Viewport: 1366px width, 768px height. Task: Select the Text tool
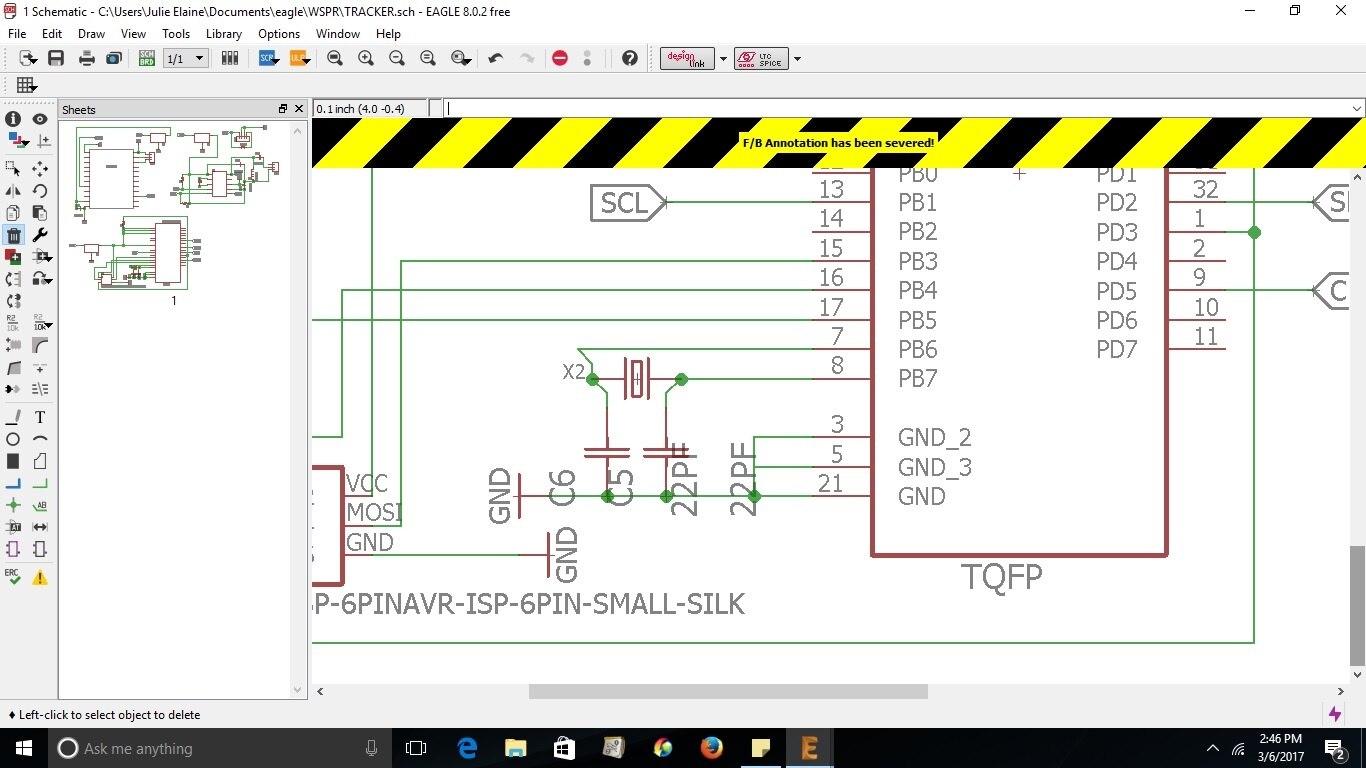coord(40,417)
